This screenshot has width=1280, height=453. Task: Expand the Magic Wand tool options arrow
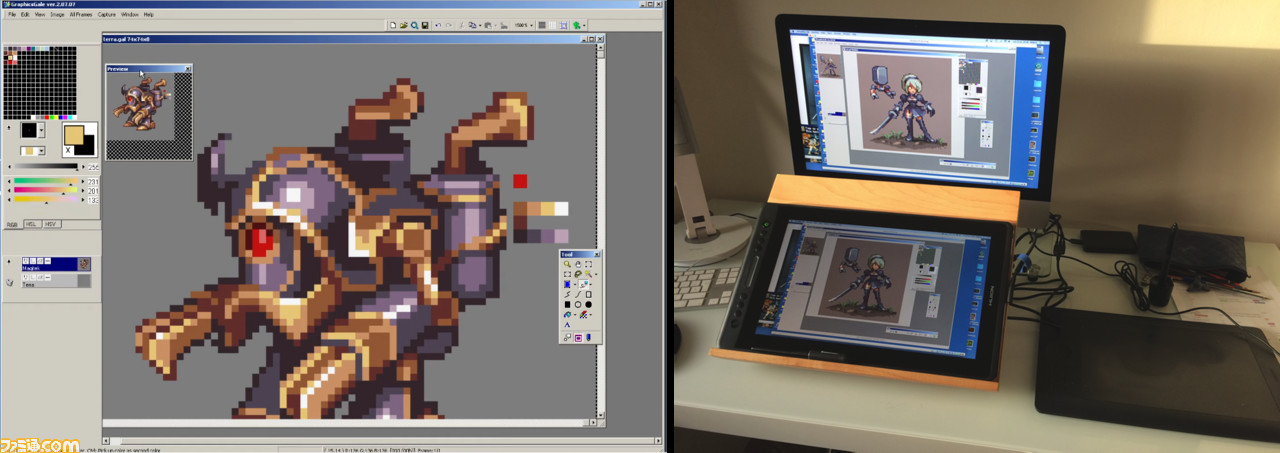coord(596,274)
